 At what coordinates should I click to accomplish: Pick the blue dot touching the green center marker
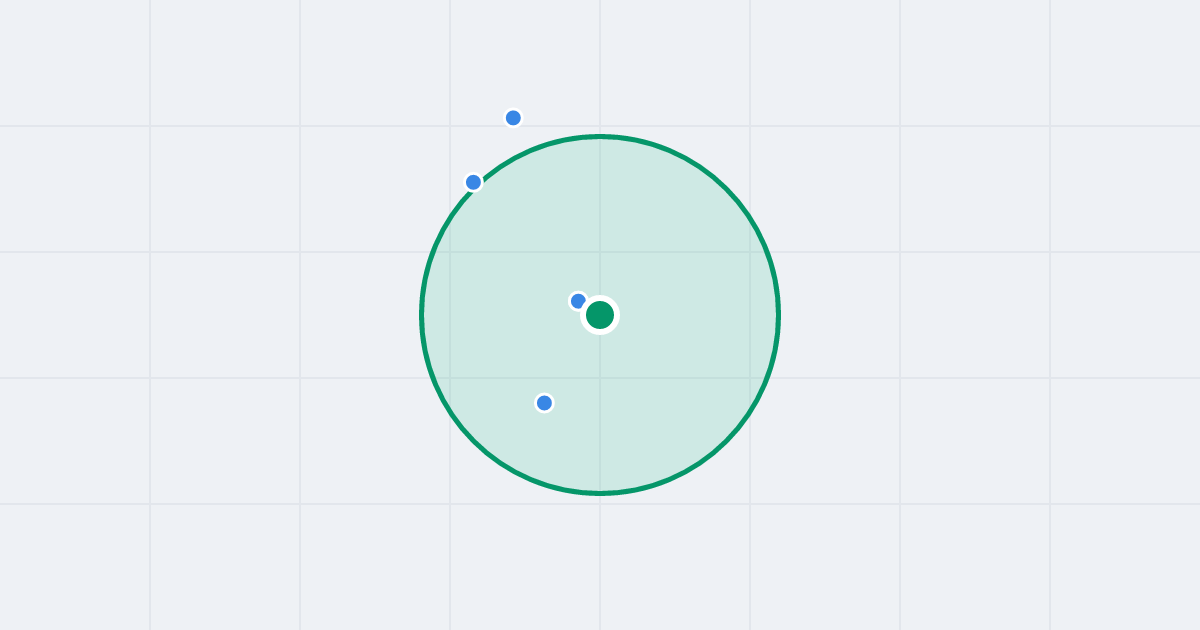click(x=578, y=301)
